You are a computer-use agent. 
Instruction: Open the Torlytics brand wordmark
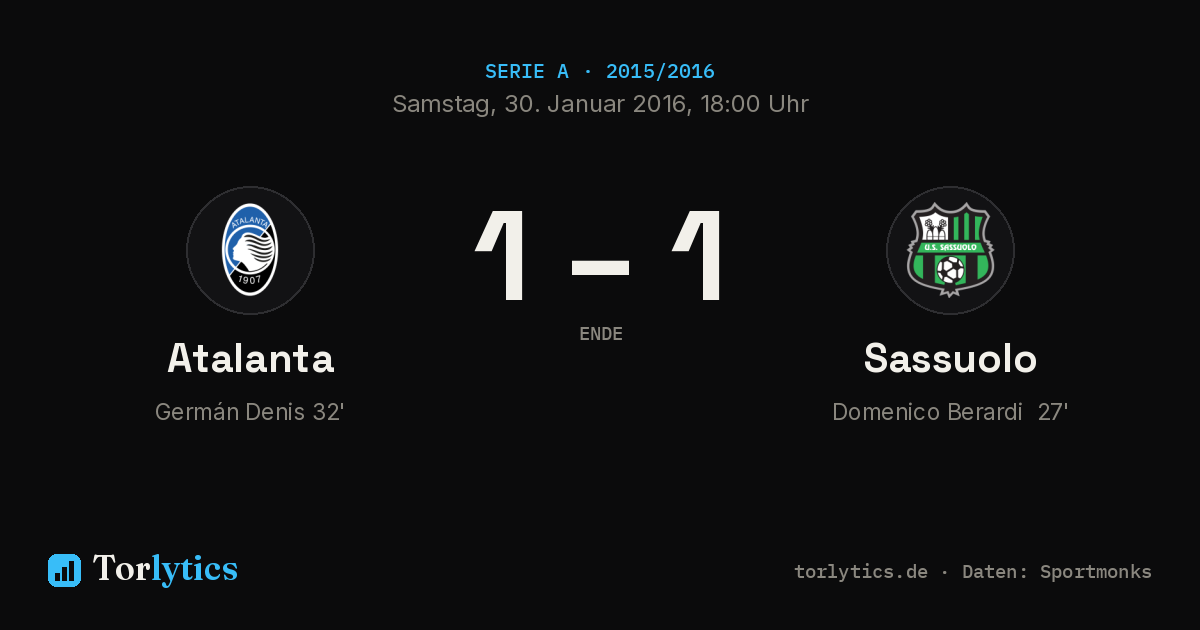165,569
